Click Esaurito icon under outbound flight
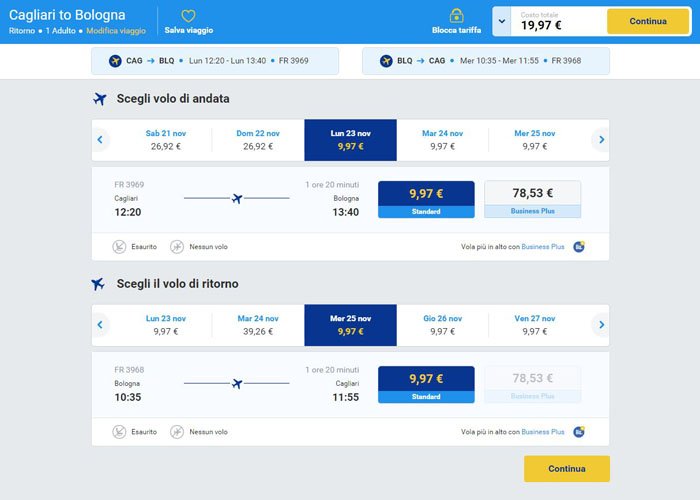Image resolution: width=700 pixels, height=500 pixels. pyautogui.click(x=119, y=246)
